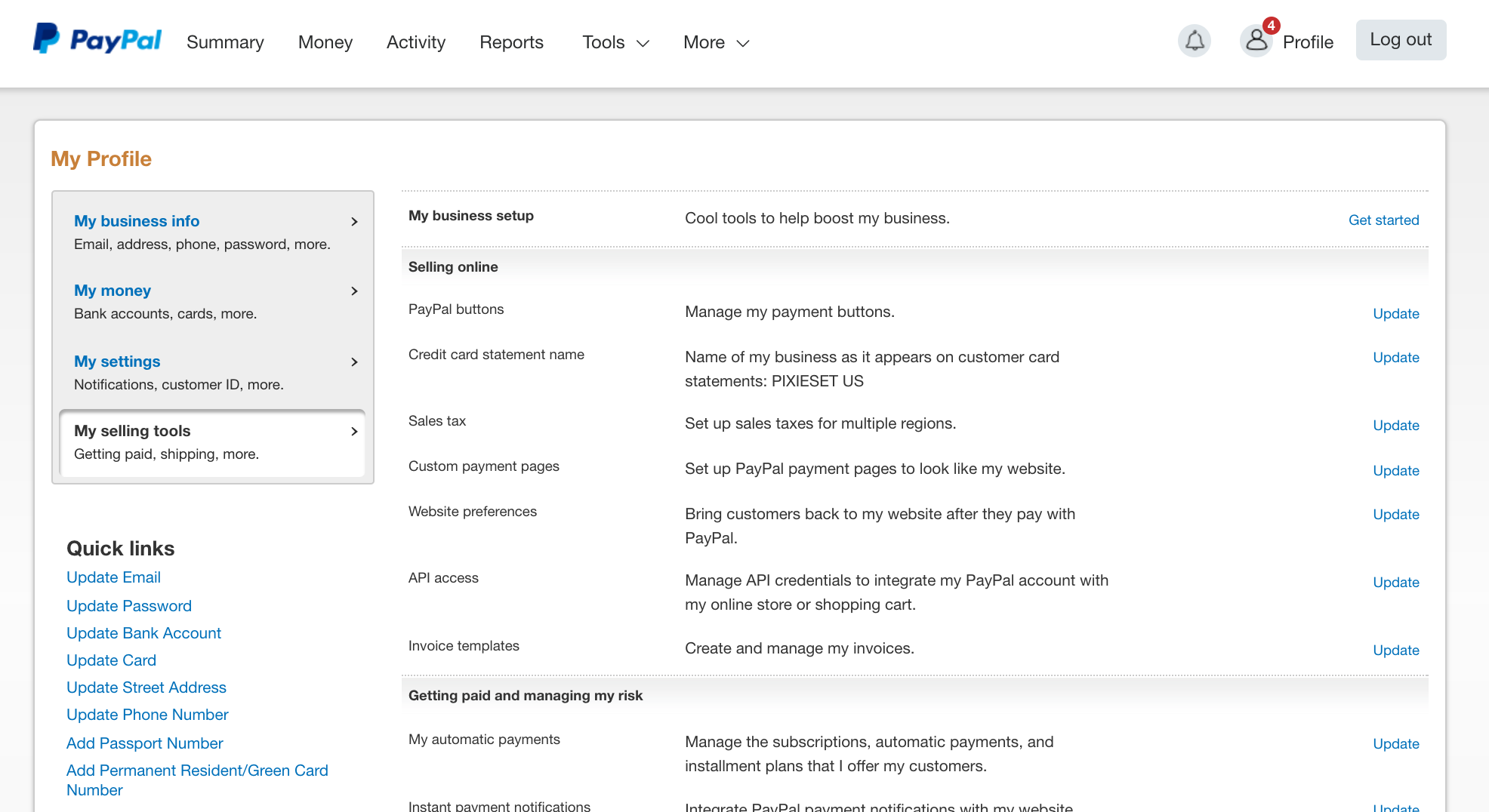Expand the More dropdown menu
Image resolution: width=1489 pixels, height=812 pixels.
(x=716, y=42)
